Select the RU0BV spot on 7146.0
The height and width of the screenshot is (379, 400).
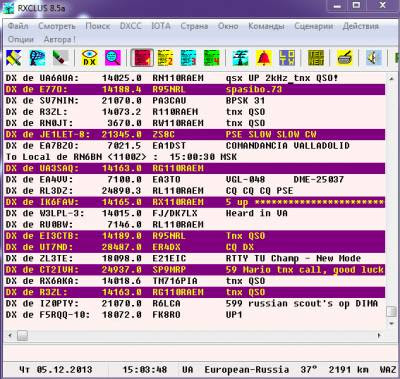195,225
